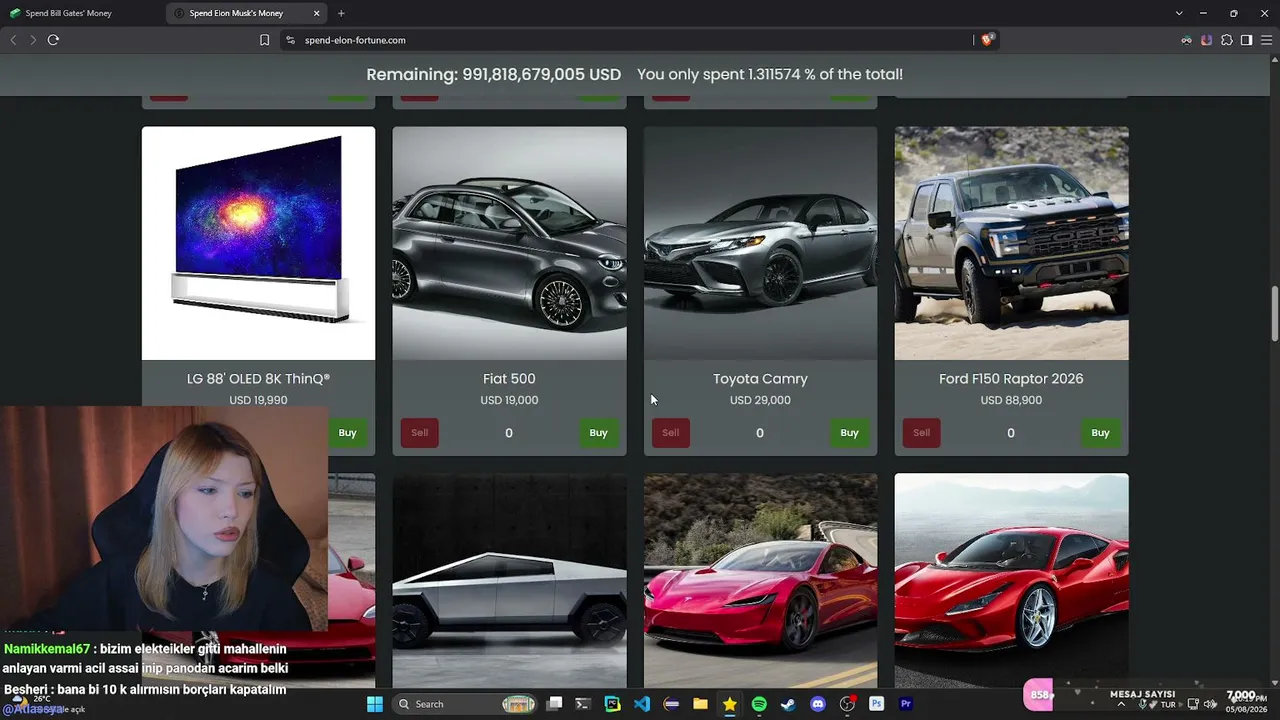
Task: Open Premiere Pro from the taskbar
Action: (x=906, y=704)
